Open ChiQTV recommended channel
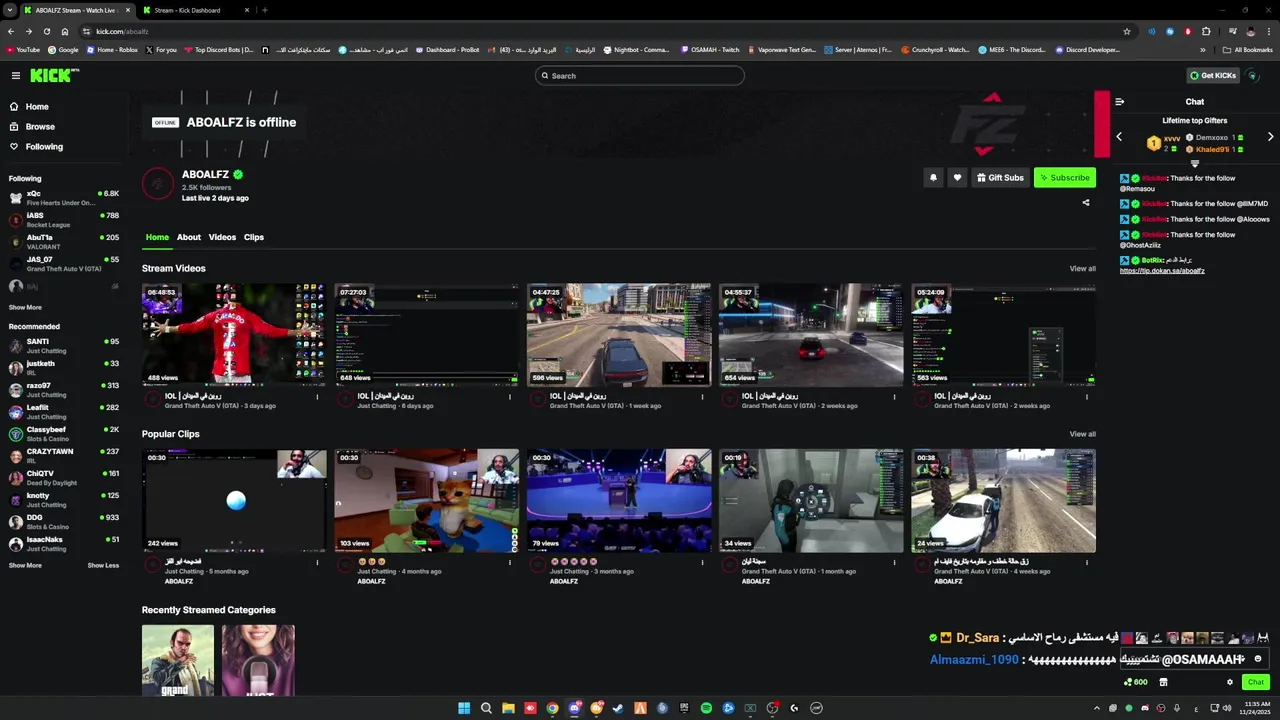Viewport: 1280px width, 720px height. point(64,478)
